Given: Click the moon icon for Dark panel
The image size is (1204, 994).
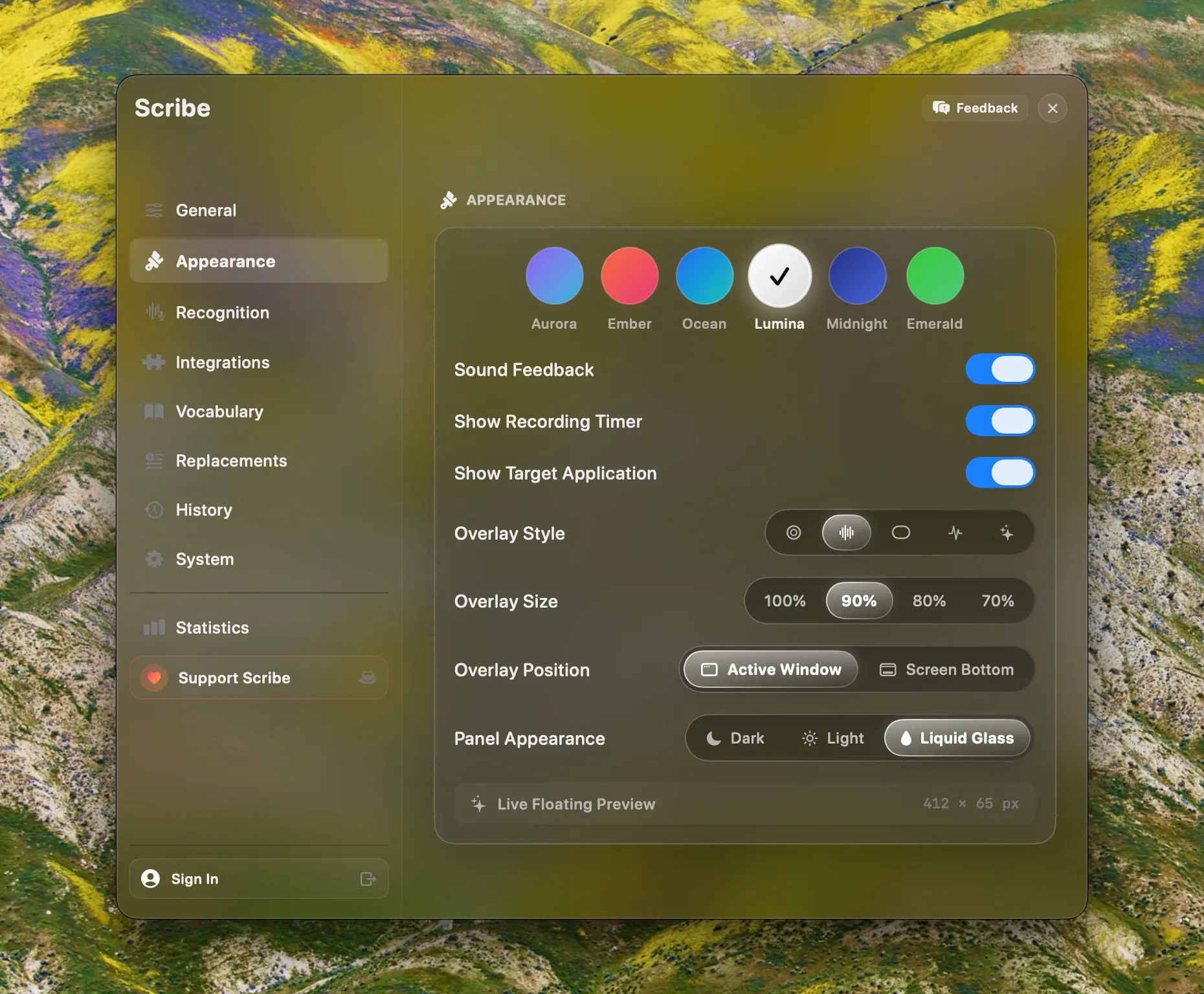Looking at the screenshot, I should [714, 738].
